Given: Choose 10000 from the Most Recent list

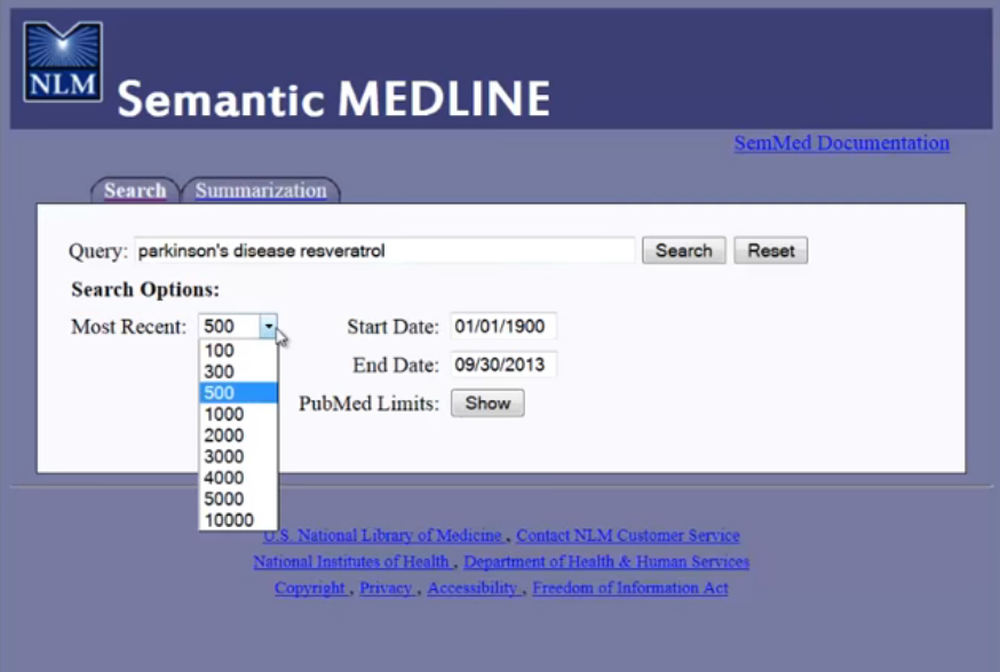Looking at the screenshot, I should tap(239, 520).
